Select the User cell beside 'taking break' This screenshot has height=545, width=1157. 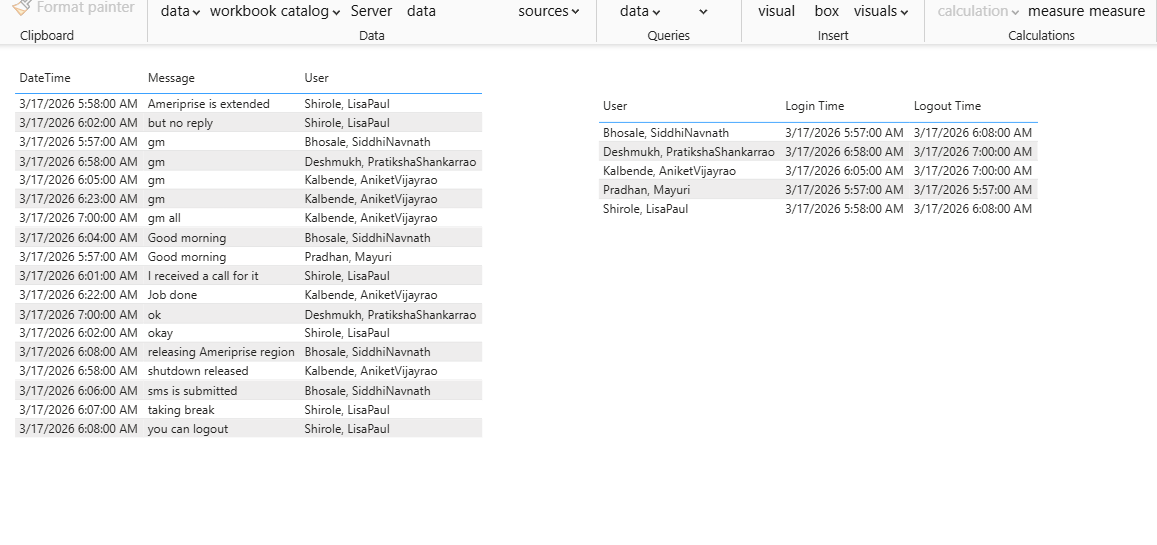coord(347,409)
